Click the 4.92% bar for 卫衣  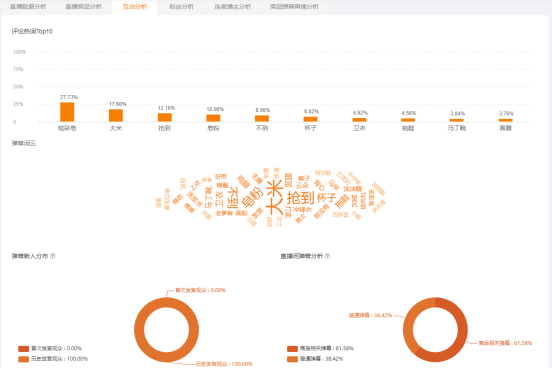pyautogui.click(x=359, y=120)
